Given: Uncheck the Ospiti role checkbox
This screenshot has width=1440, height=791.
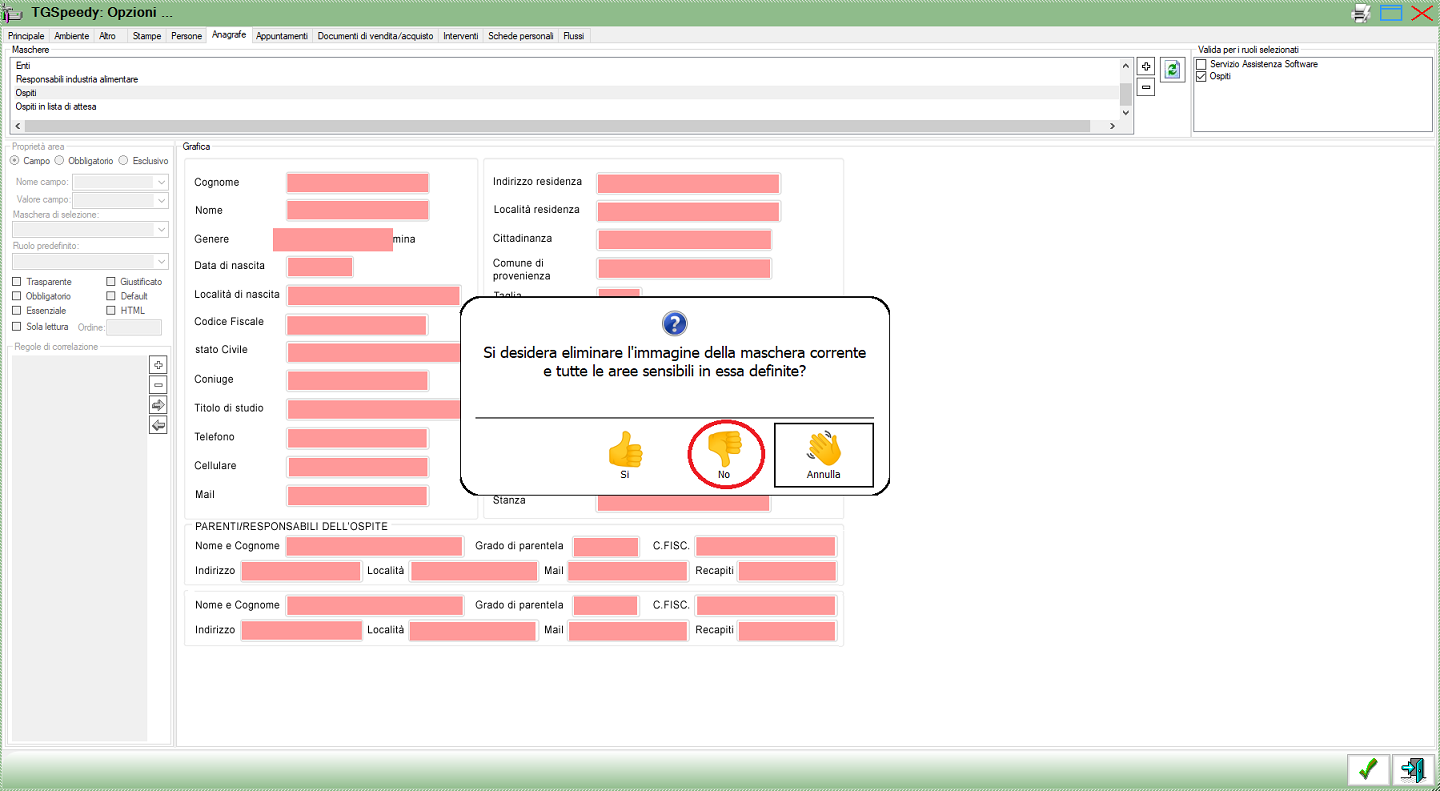Looking at the screenshot, I should pyautogui.click(x=1202, y=76).
